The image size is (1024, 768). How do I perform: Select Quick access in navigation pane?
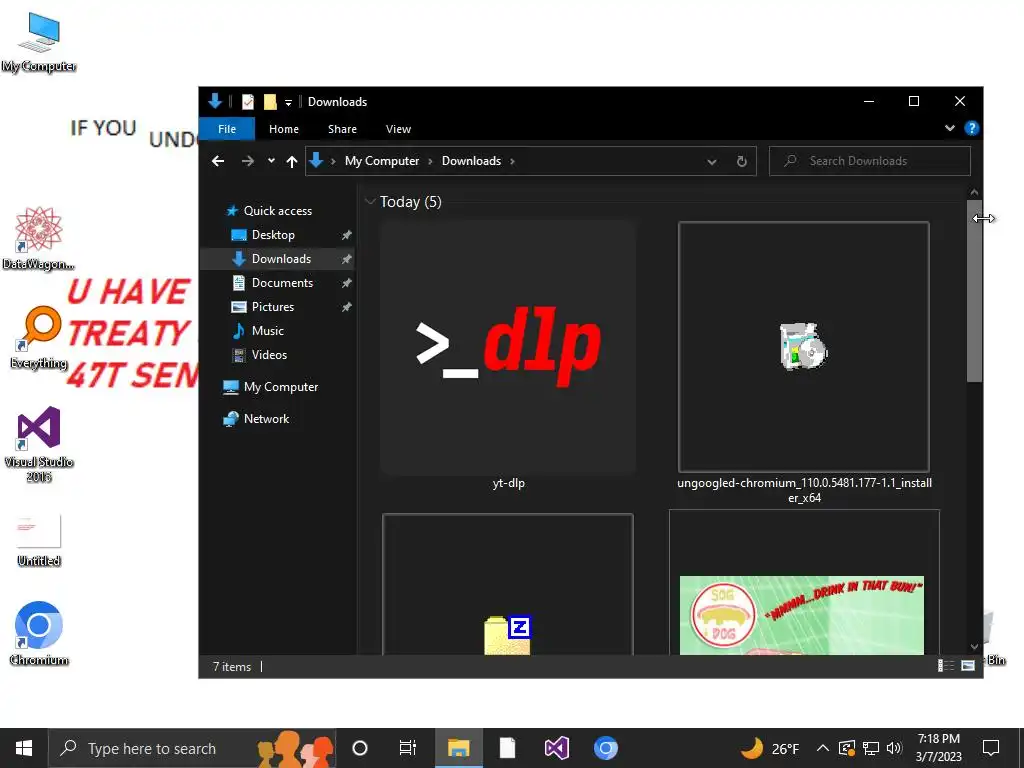[278, 210]
